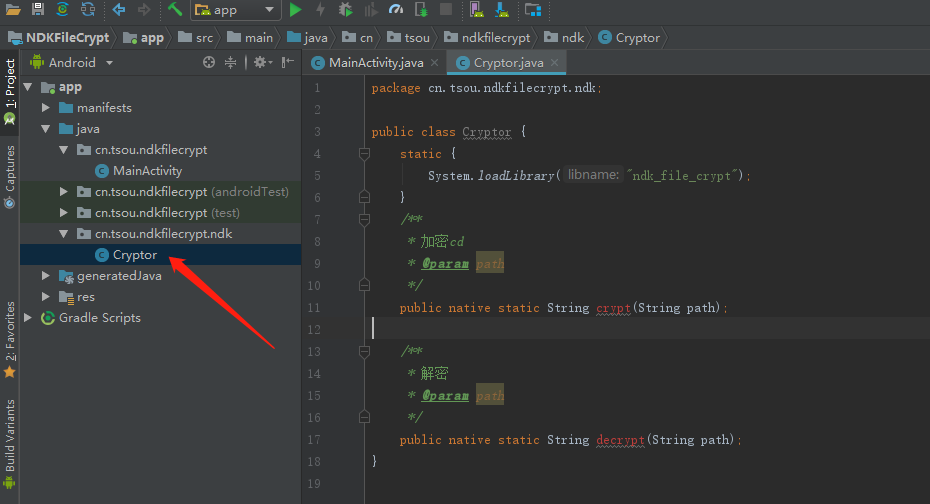Click the ndkfilecrypt breadcrumb segment
This screenshot has width=930, height=504.
[488, 38]
